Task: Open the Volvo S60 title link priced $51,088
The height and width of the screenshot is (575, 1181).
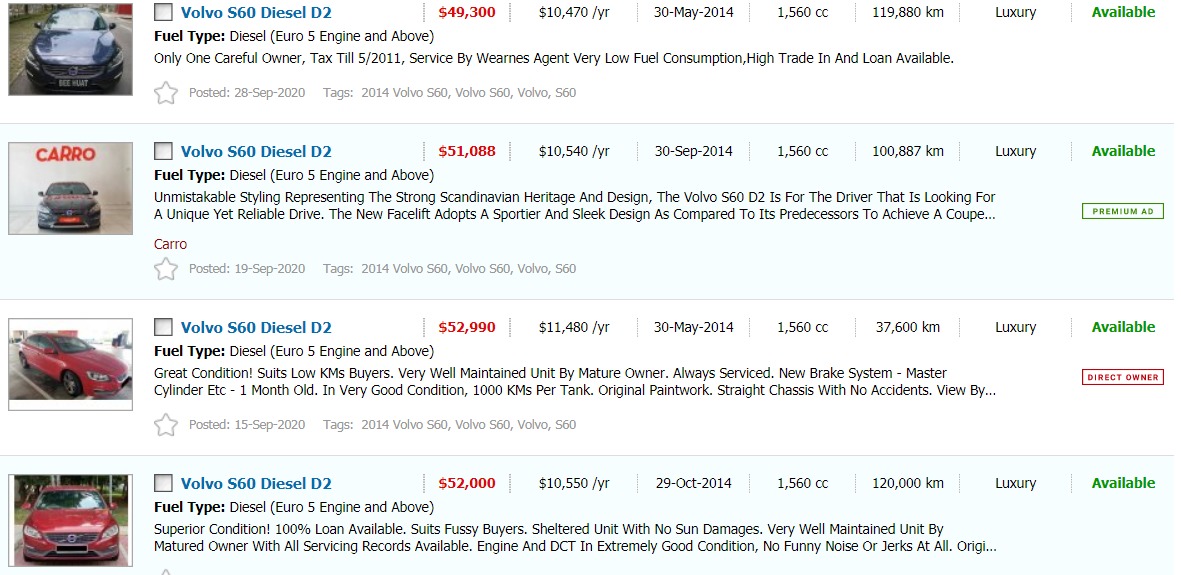Action: tap(256, 152)
